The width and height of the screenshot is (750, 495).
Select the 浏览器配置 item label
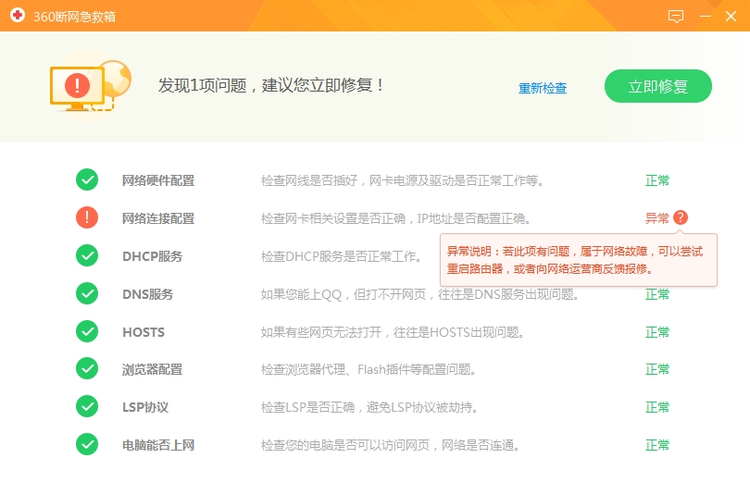coord(152,369)
